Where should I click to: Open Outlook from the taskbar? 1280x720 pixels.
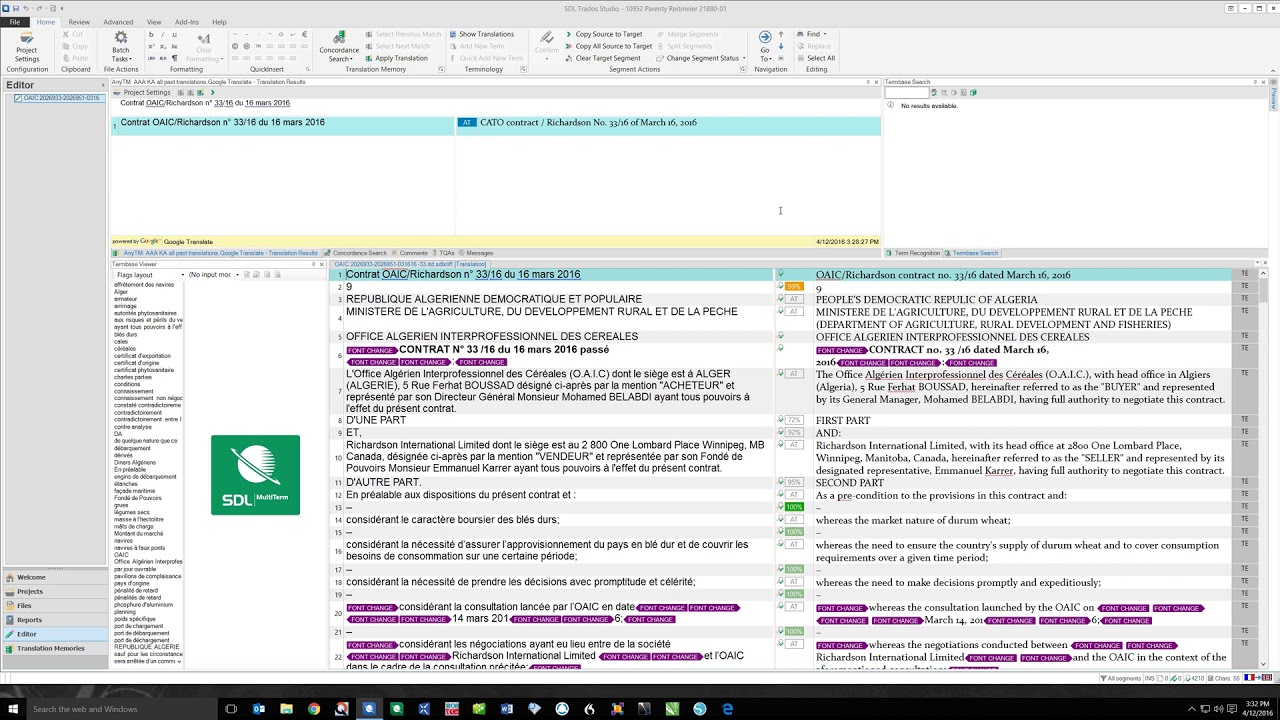click(x=259, y=709)
